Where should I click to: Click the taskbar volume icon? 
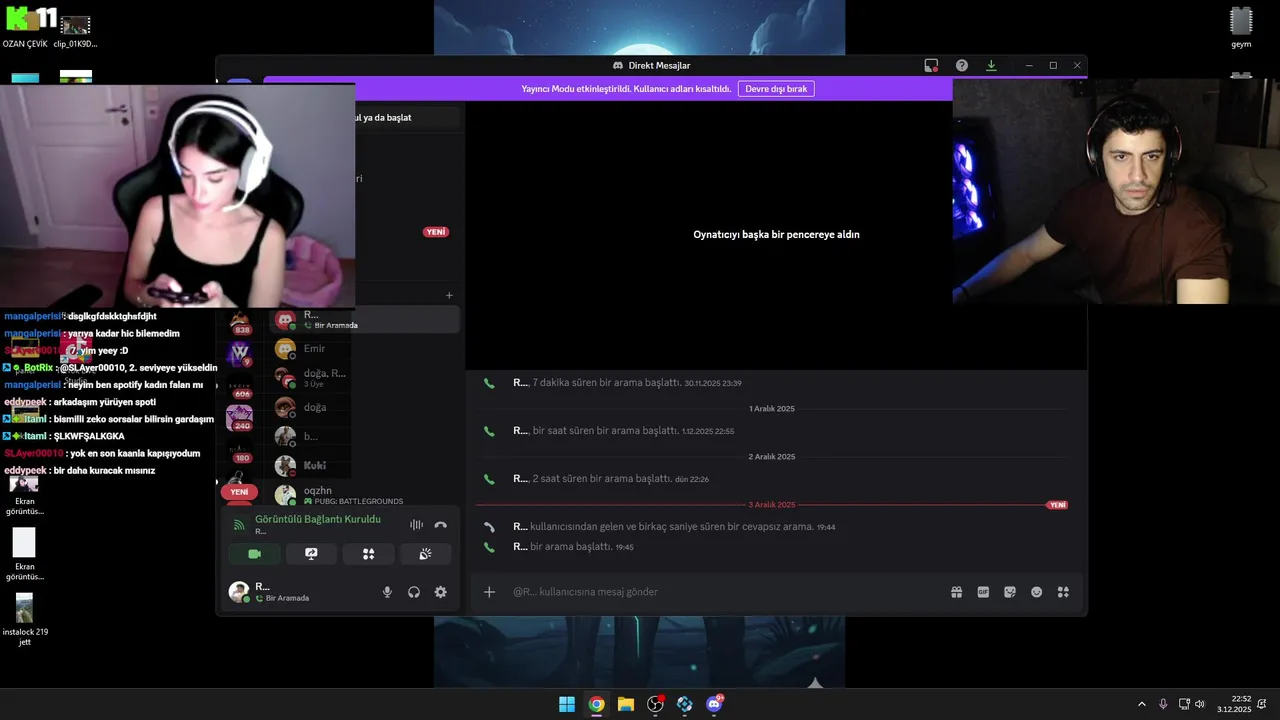click(1200, 704)
